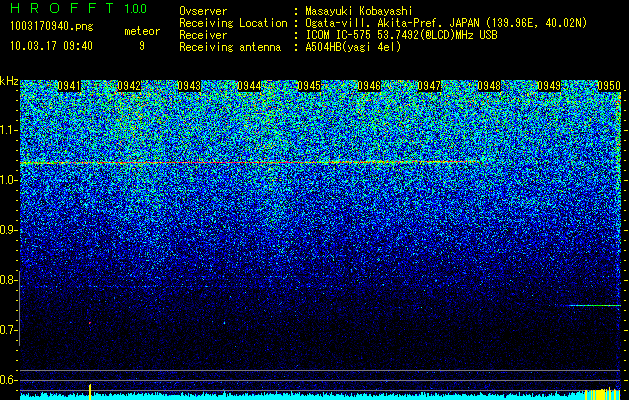Click the 0943 time marker

click(189, 86)
